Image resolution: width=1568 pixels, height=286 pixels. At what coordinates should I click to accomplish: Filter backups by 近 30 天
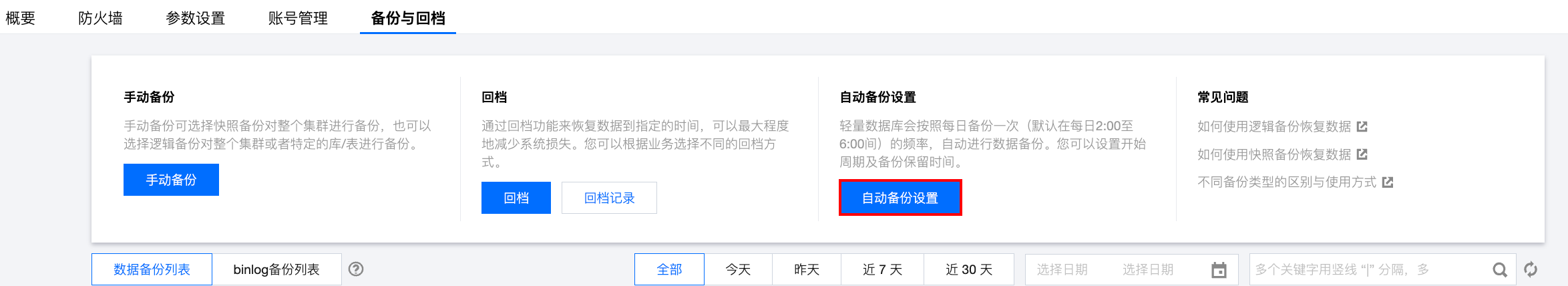969,269
